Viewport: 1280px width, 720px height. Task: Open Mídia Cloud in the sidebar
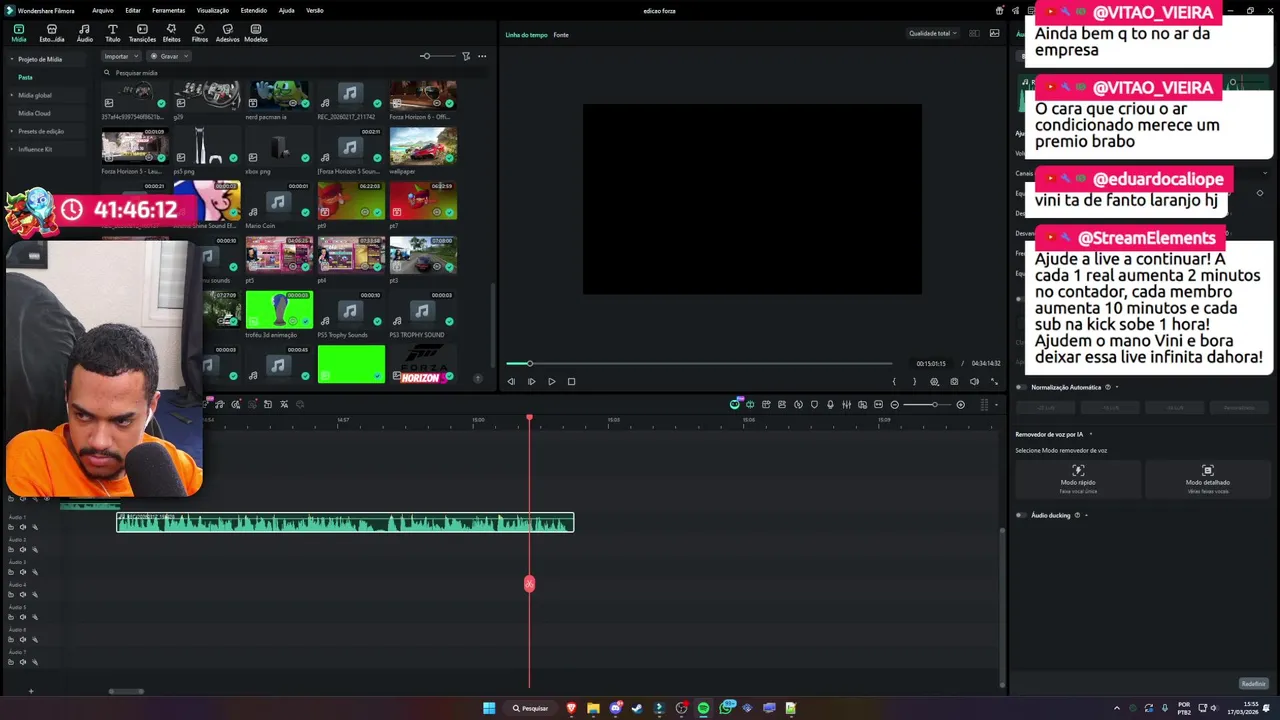click(x=34, y=113)
